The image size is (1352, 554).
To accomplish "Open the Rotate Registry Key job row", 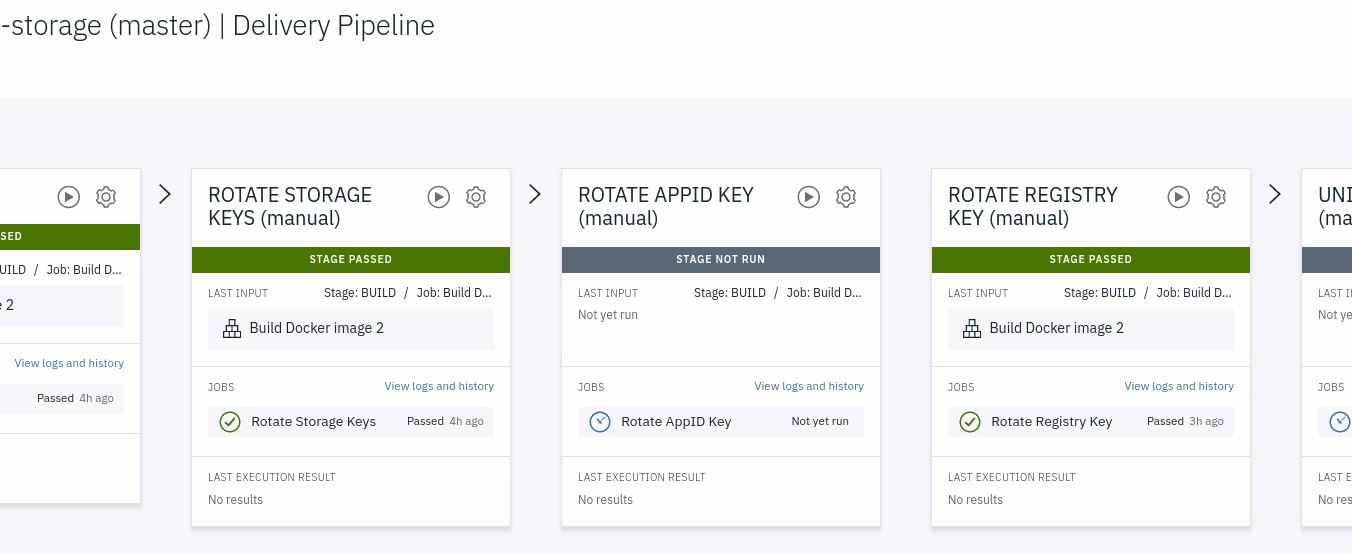I will pyautogui.click(x=1051, y=422).
